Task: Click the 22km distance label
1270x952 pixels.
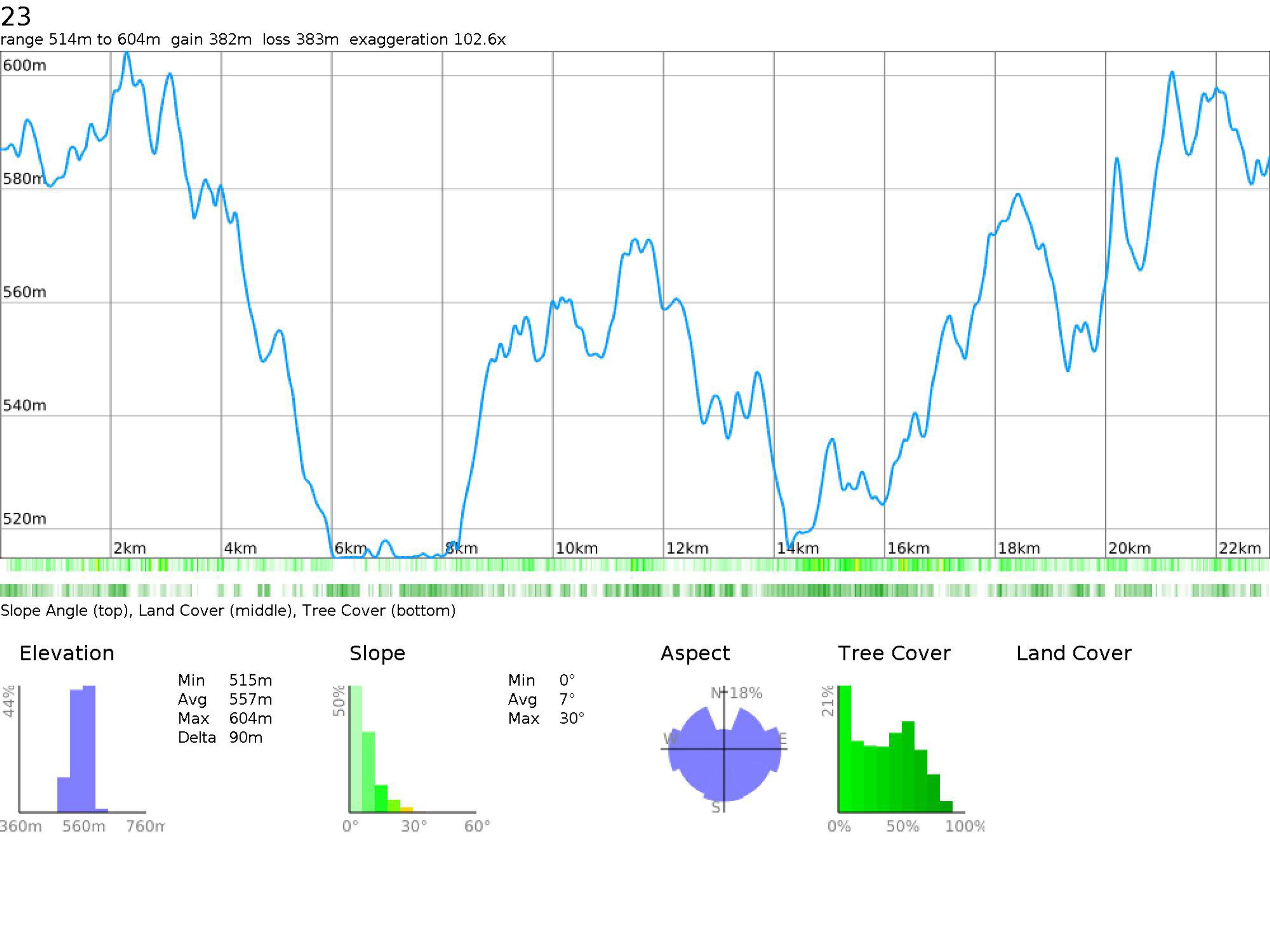Action: pyautogui.click(x=1240, y=548)
